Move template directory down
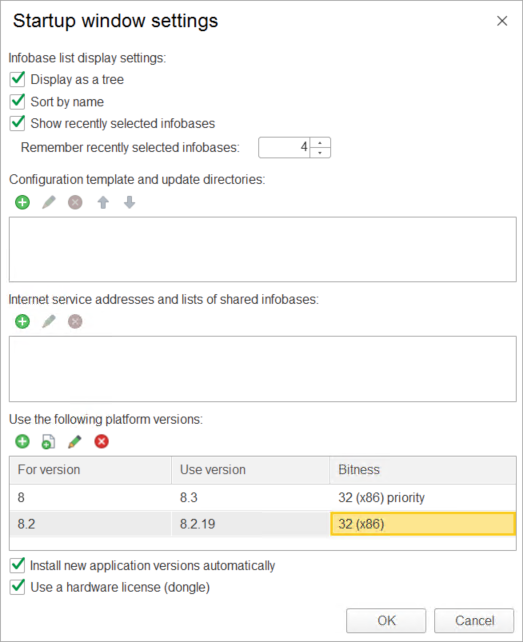 point(129,202)
